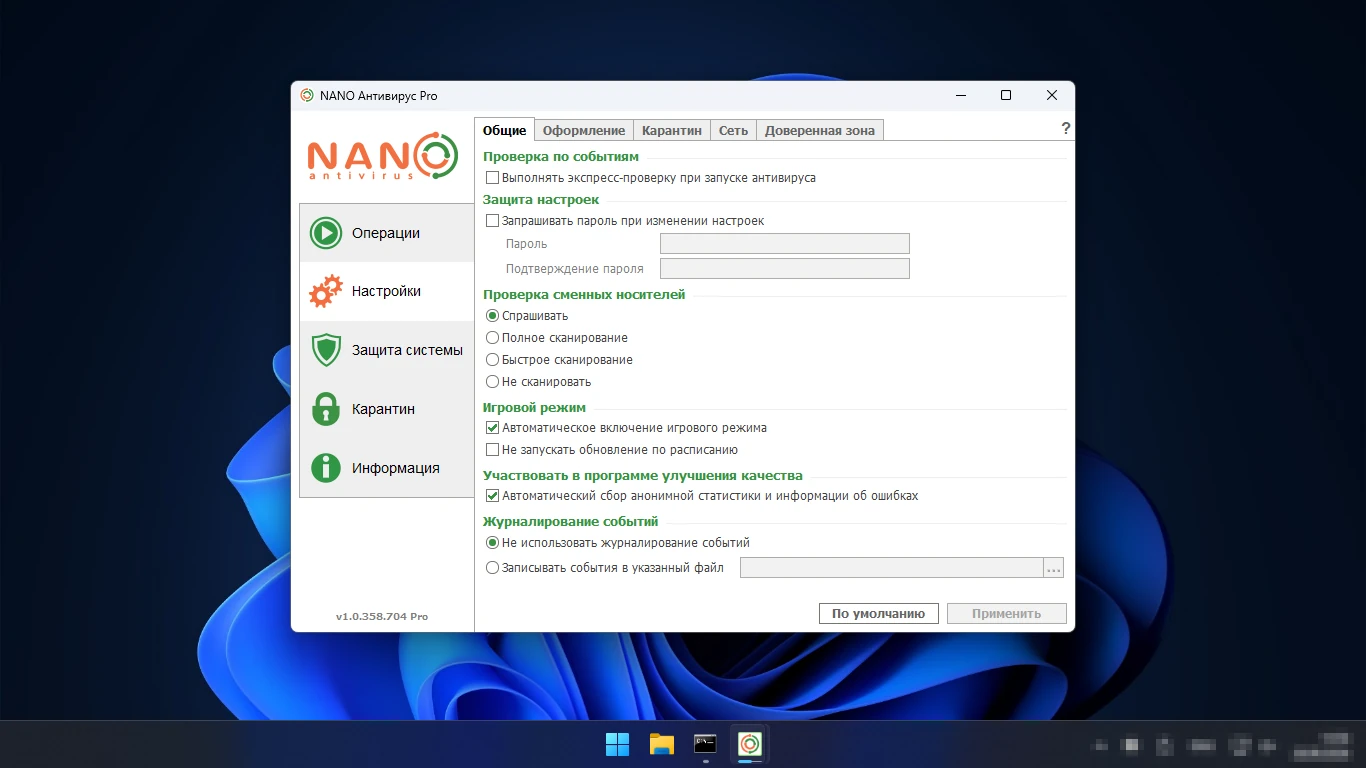Click the Настройки gears icon
This screenshot has height=768, width=1366.
pyautogui.click(x=326, y=291)
